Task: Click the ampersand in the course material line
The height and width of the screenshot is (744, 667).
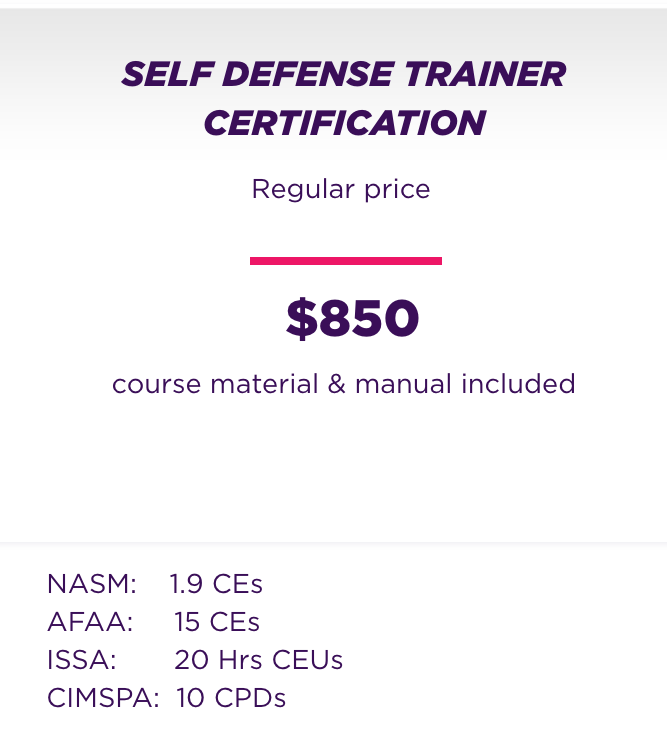Action: click(x=336, y=383)
